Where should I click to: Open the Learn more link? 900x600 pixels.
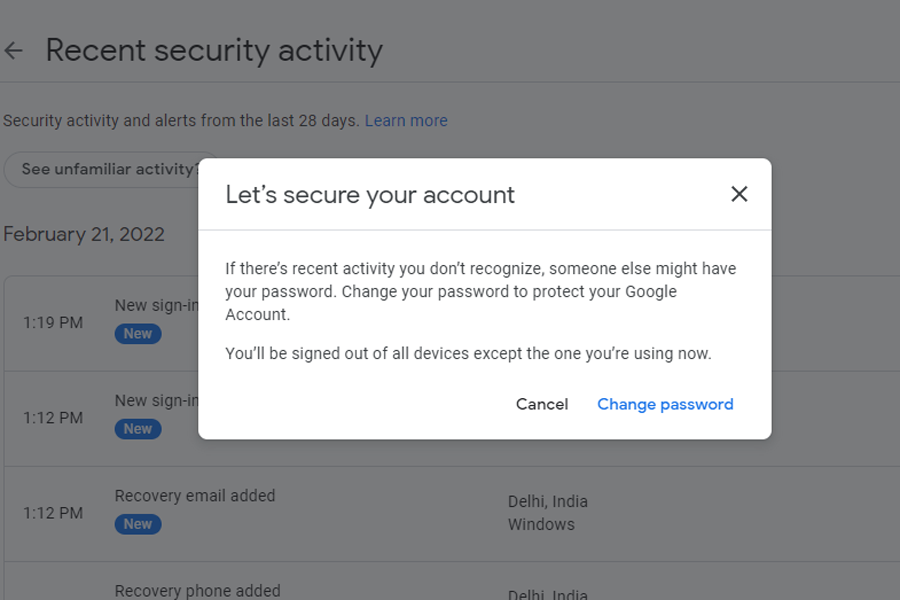tap(406, 121)
